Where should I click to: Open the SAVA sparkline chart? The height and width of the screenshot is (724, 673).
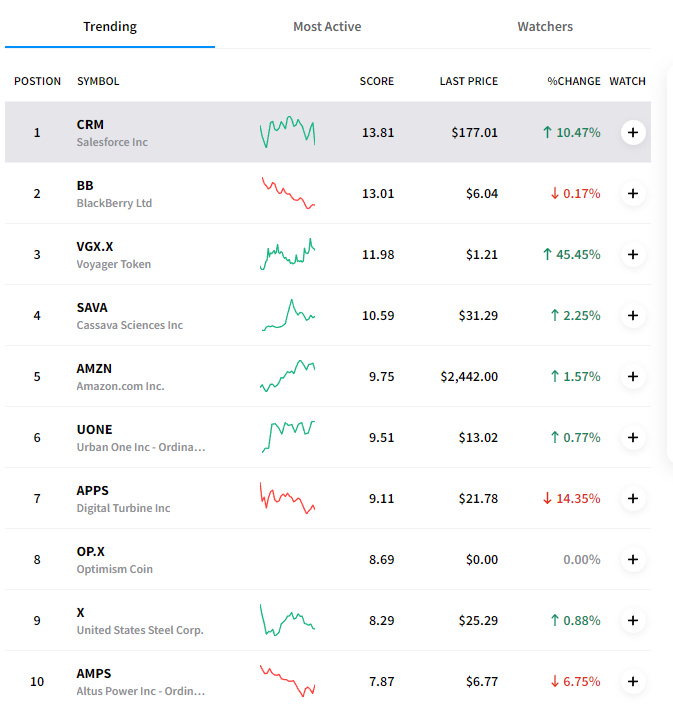point(288,315)
